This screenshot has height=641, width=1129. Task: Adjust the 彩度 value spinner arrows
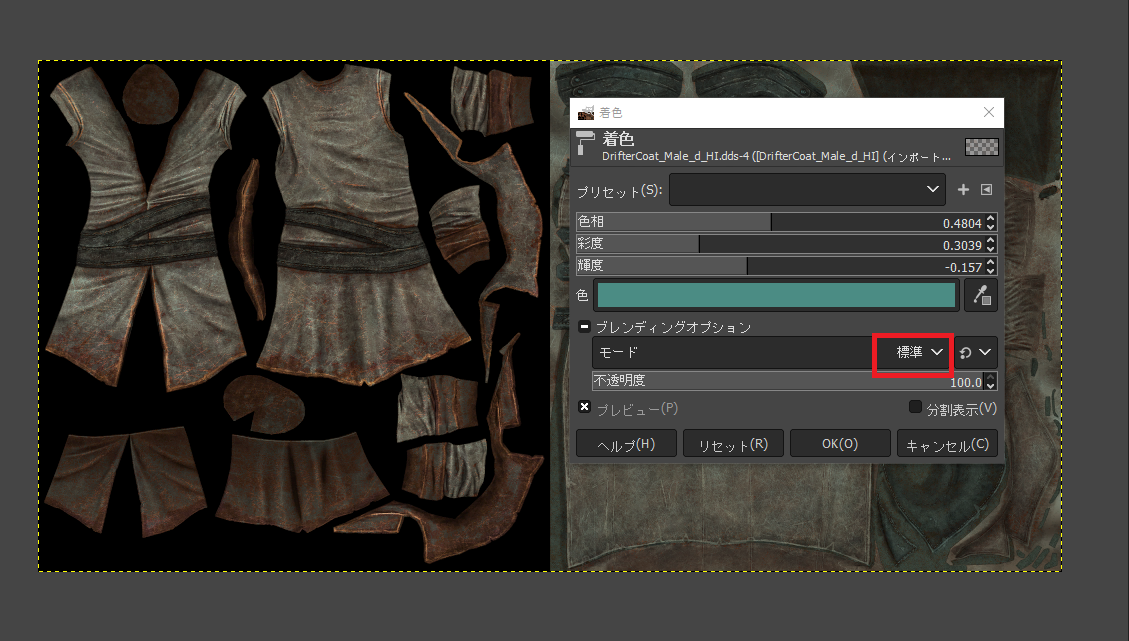click(x=991, y=244)
